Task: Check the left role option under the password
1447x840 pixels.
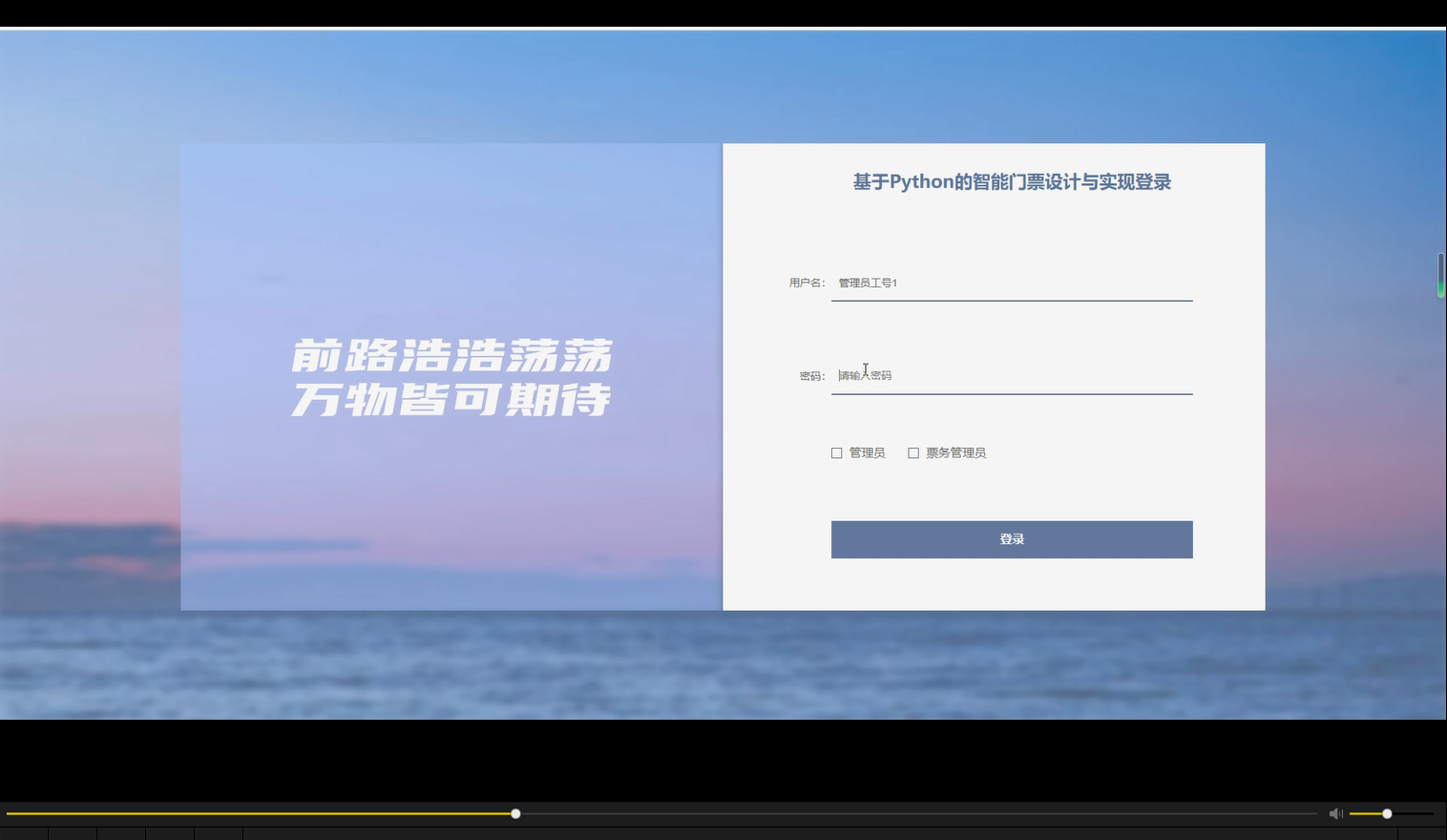Action: pyautogui.click(x=836, y=452)
